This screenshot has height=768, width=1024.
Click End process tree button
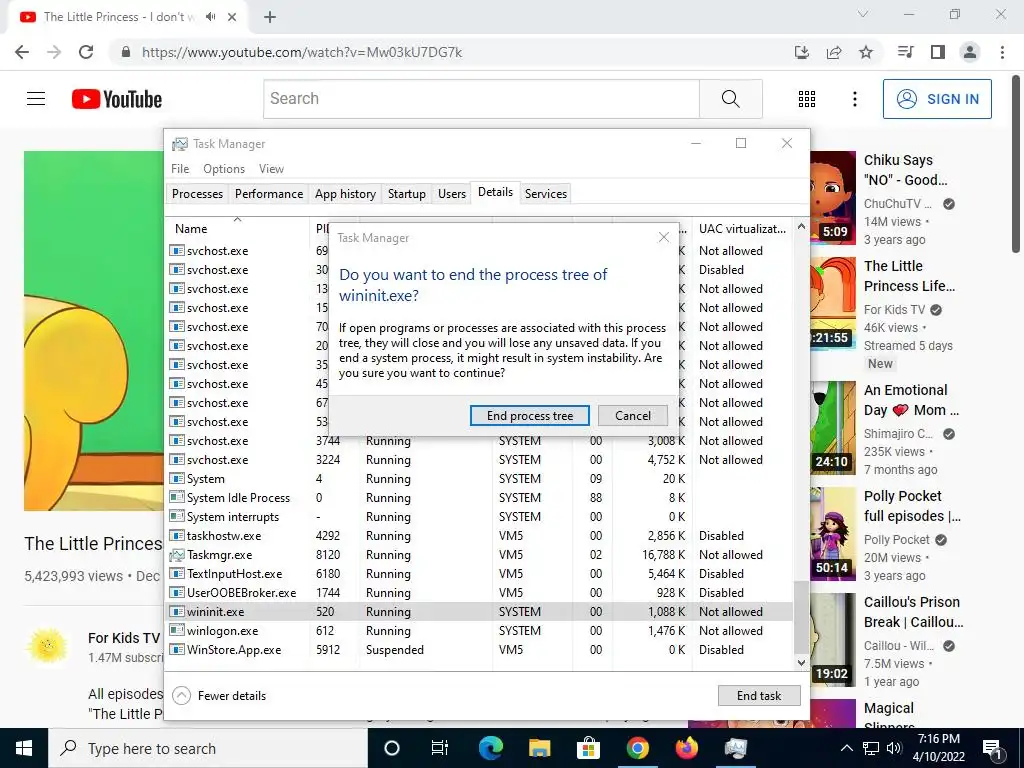(x=530, y=415)
